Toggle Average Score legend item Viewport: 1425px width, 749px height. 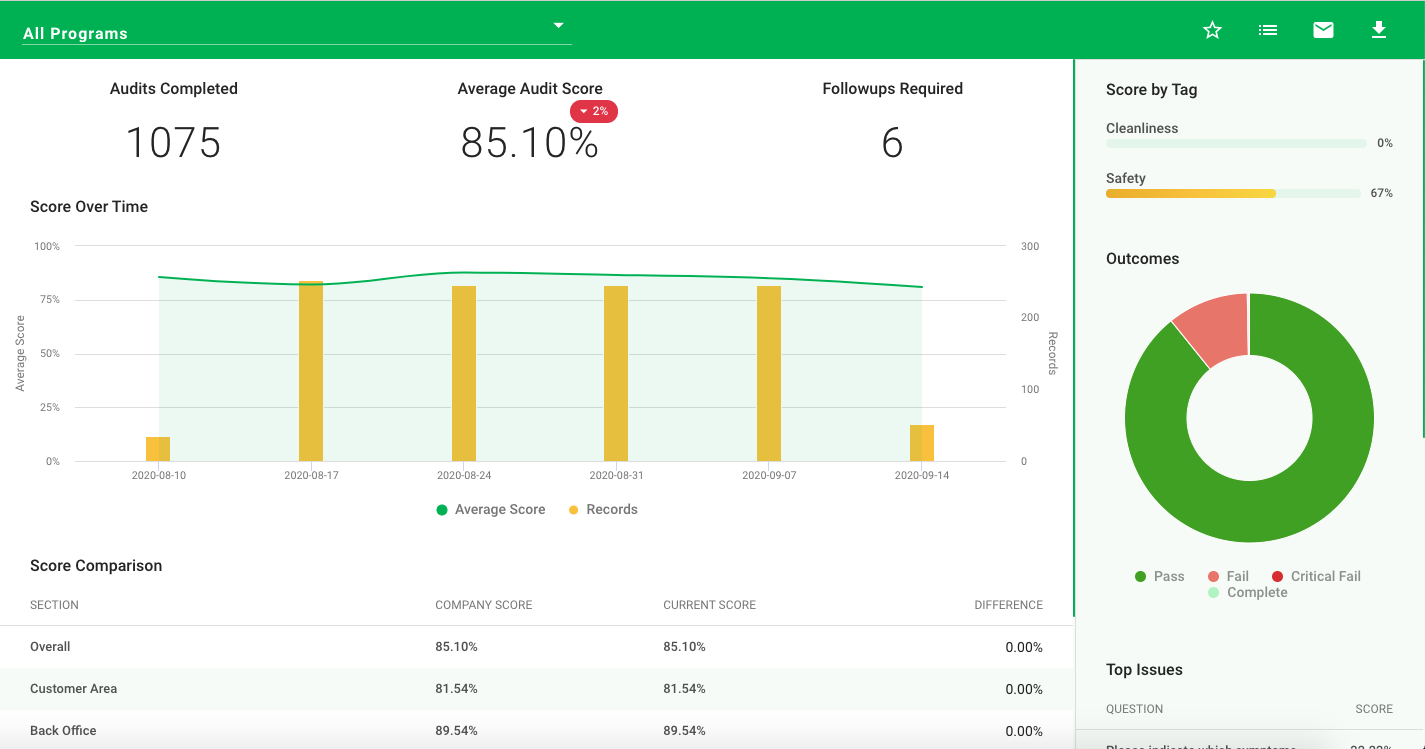pos(491,510)
